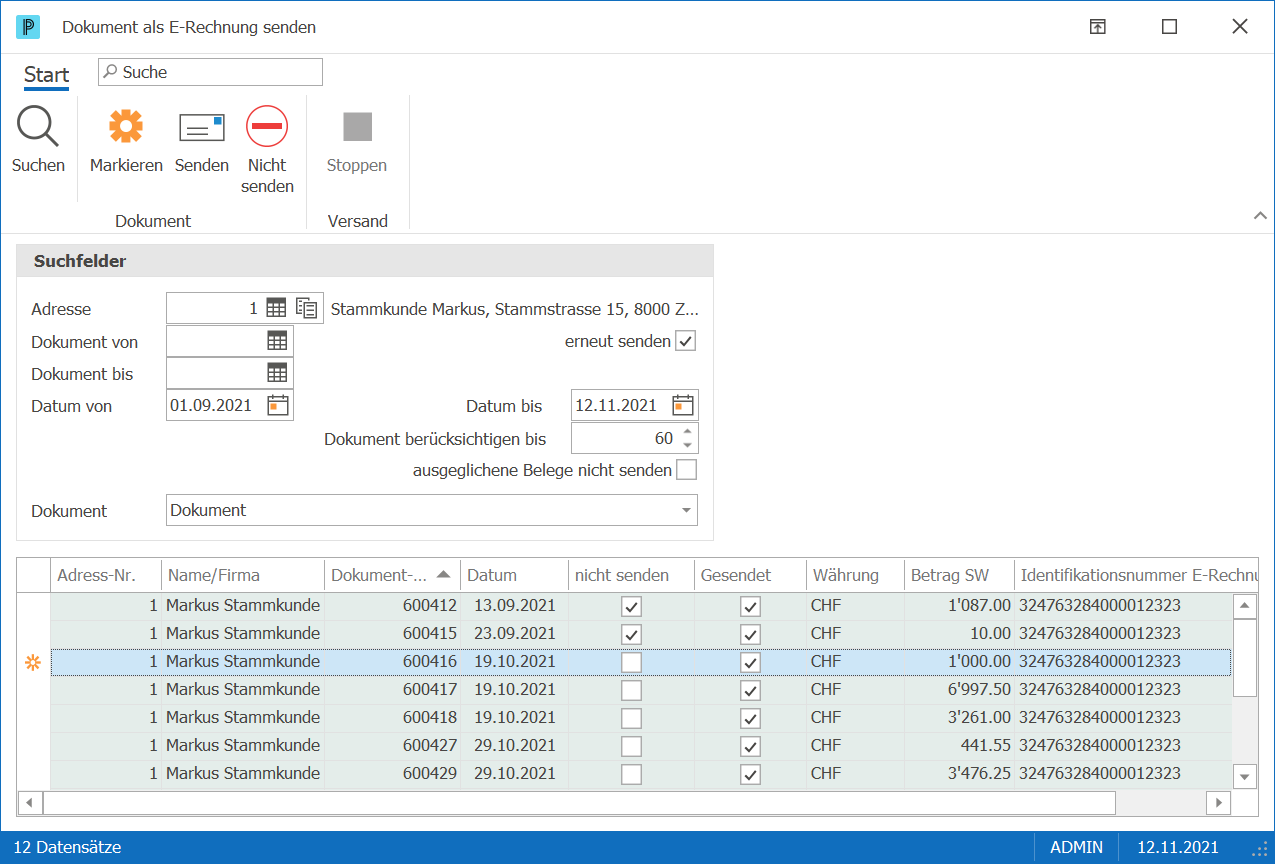Click the table's vertical scrollbar up arrow
The width and height of the screenshot is (1275, 864).
coord(1244,606)
